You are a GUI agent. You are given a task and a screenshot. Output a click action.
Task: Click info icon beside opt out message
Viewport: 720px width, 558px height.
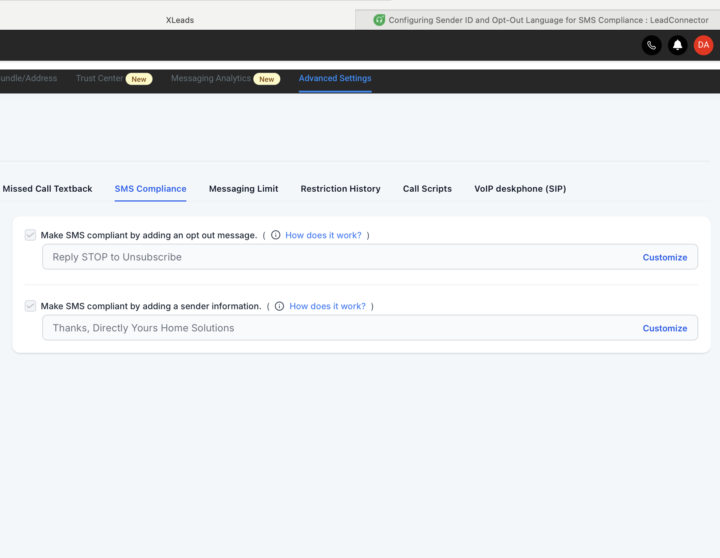tap(275, 236)
